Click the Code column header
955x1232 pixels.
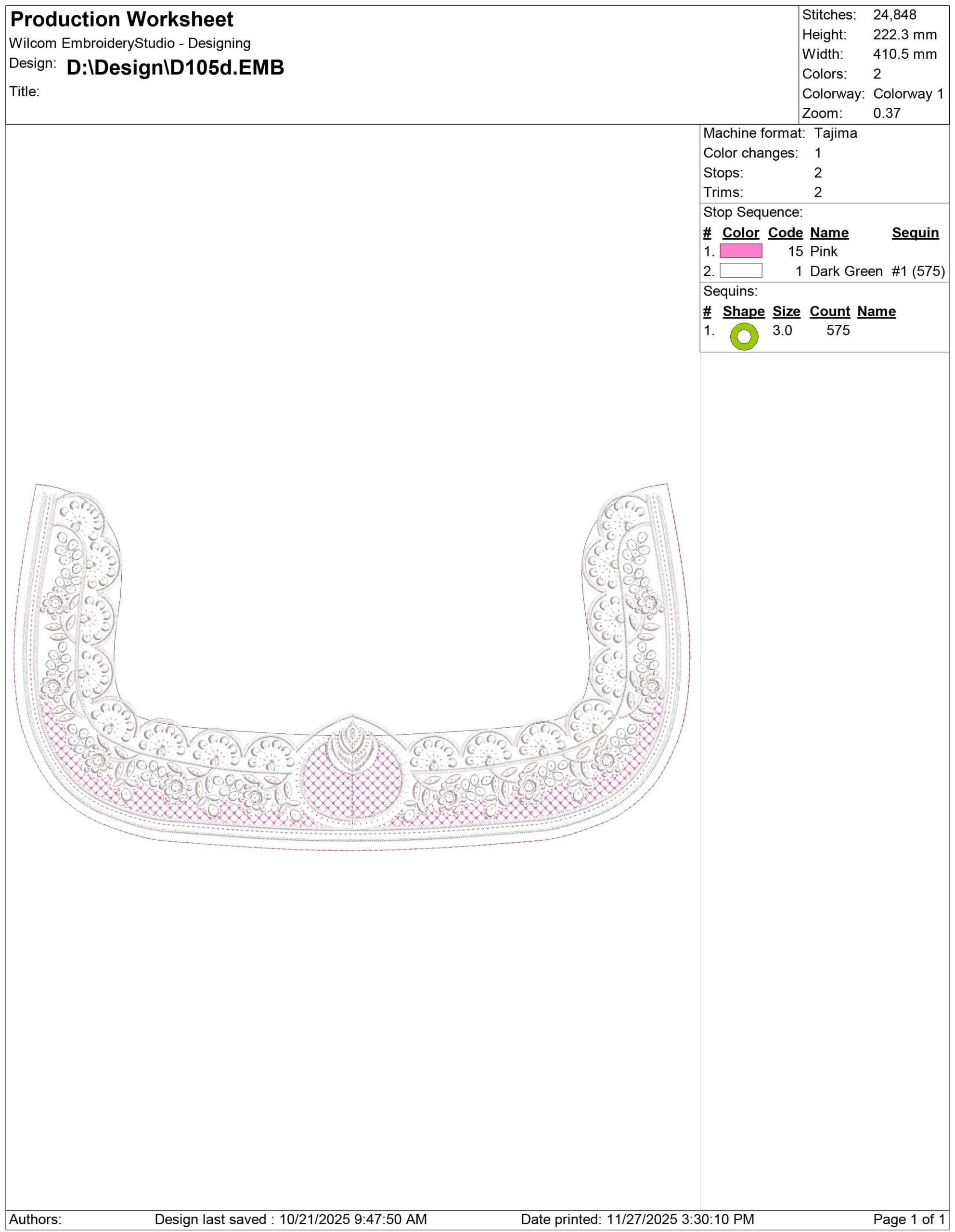pyautogui.click(x=785, y=233)
